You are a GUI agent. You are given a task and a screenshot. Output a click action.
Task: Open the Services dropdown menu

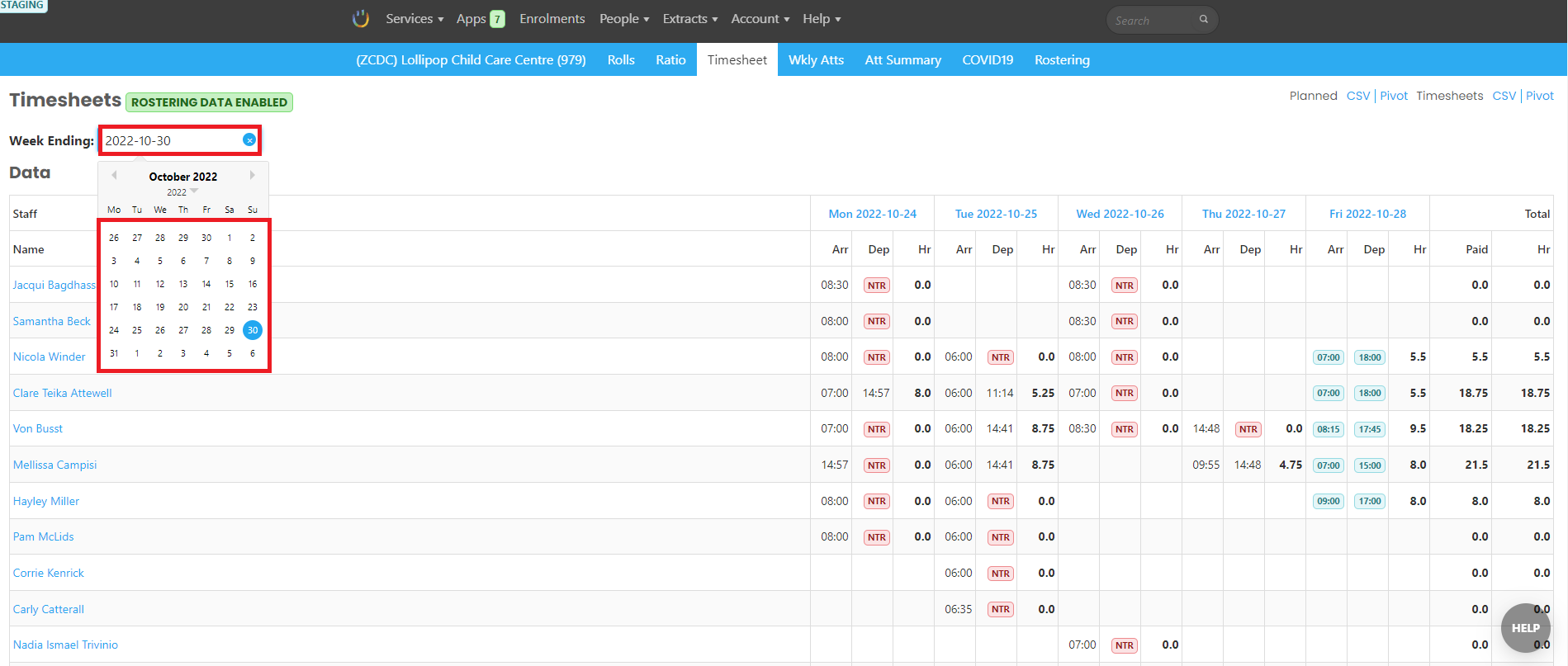coord(415,18)
